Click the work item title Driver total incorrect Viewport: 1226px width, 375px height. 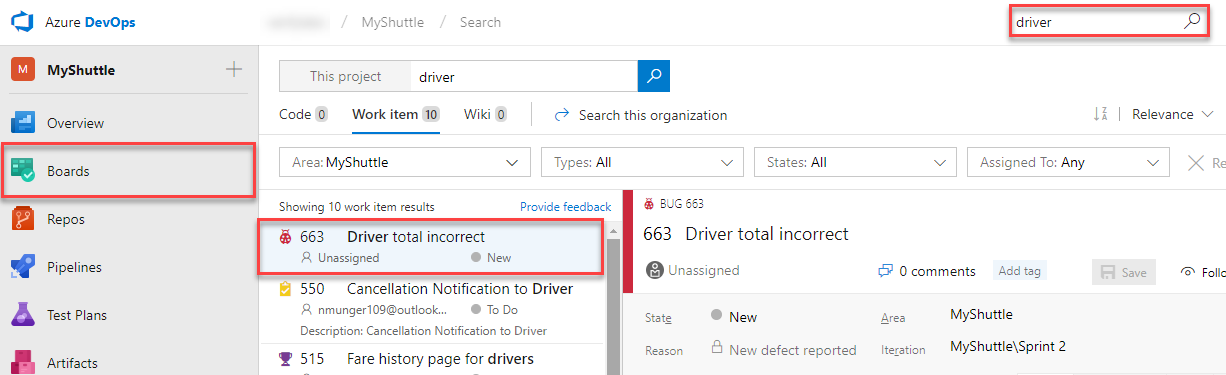pos(767,234)
